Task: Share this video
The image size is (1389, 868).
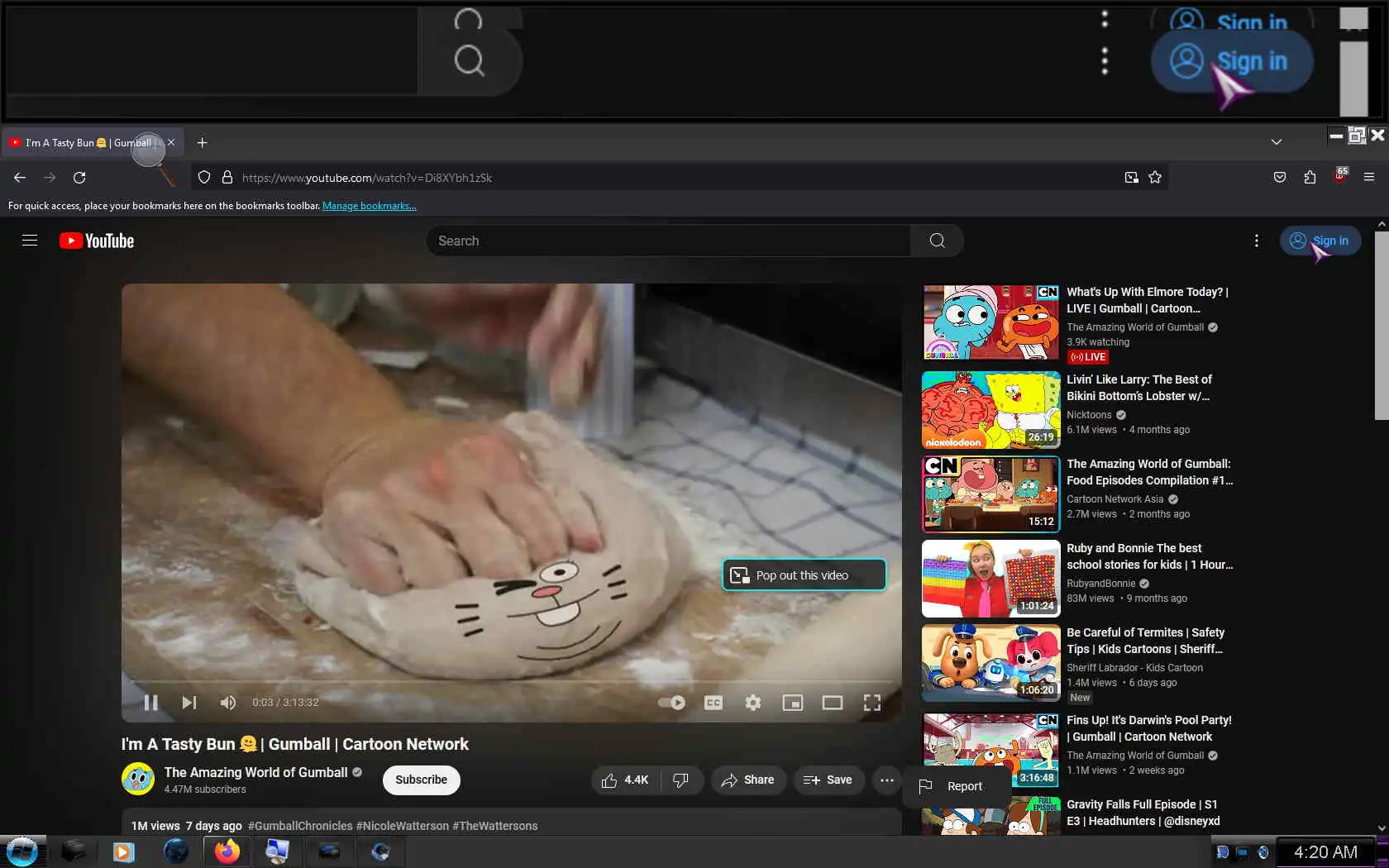Action: [x=747, y=780]
